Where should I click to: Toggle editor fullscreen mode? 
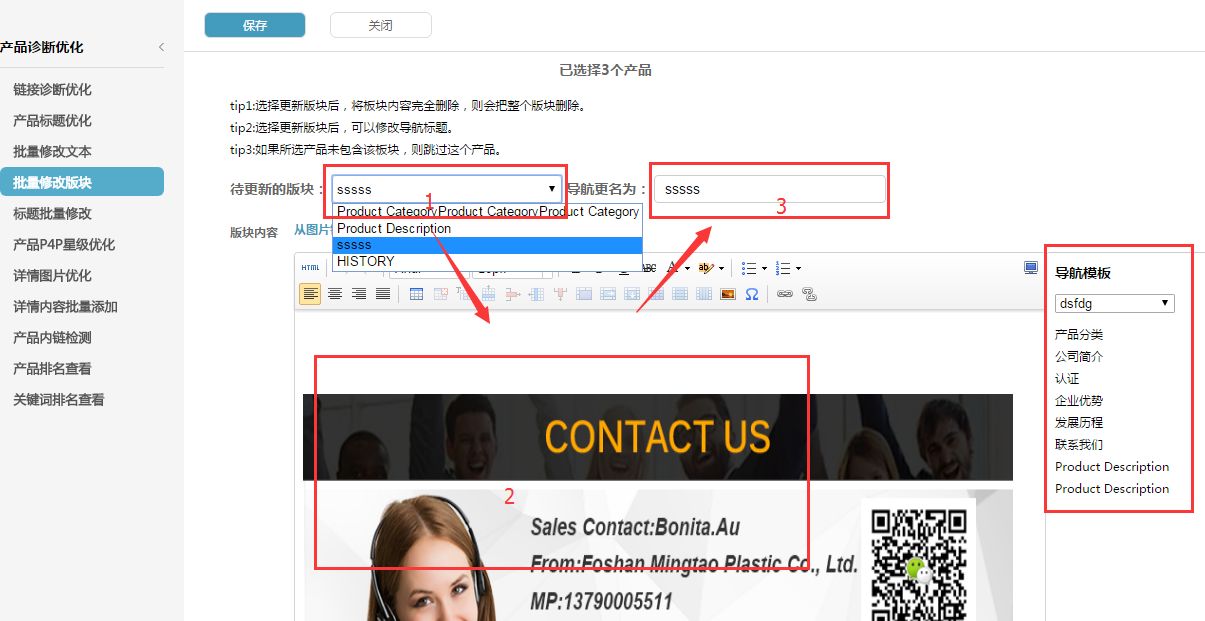click(1031, 268)
